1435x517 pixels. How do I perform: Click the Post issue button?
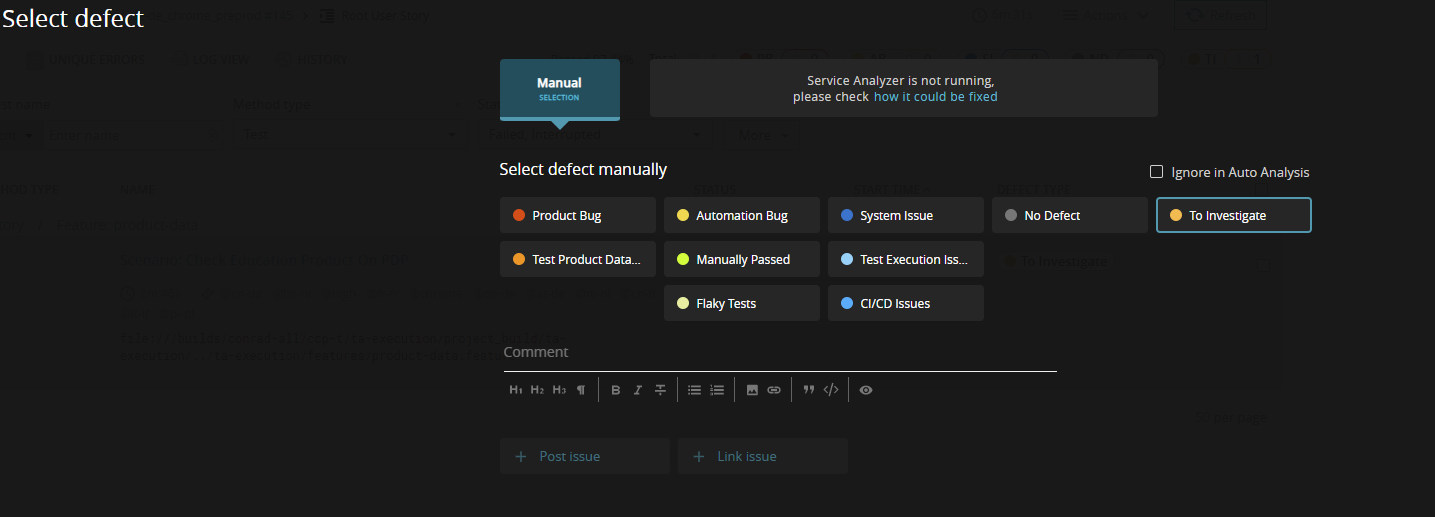coord(585,456)
